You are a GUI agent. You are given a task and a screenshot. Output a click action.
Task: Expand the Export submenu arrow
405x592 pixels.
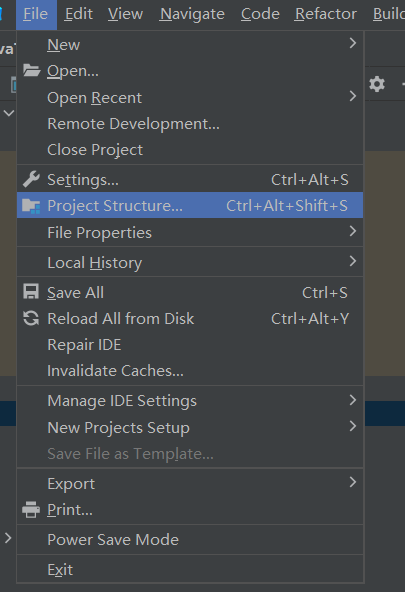tap(353, 482)
